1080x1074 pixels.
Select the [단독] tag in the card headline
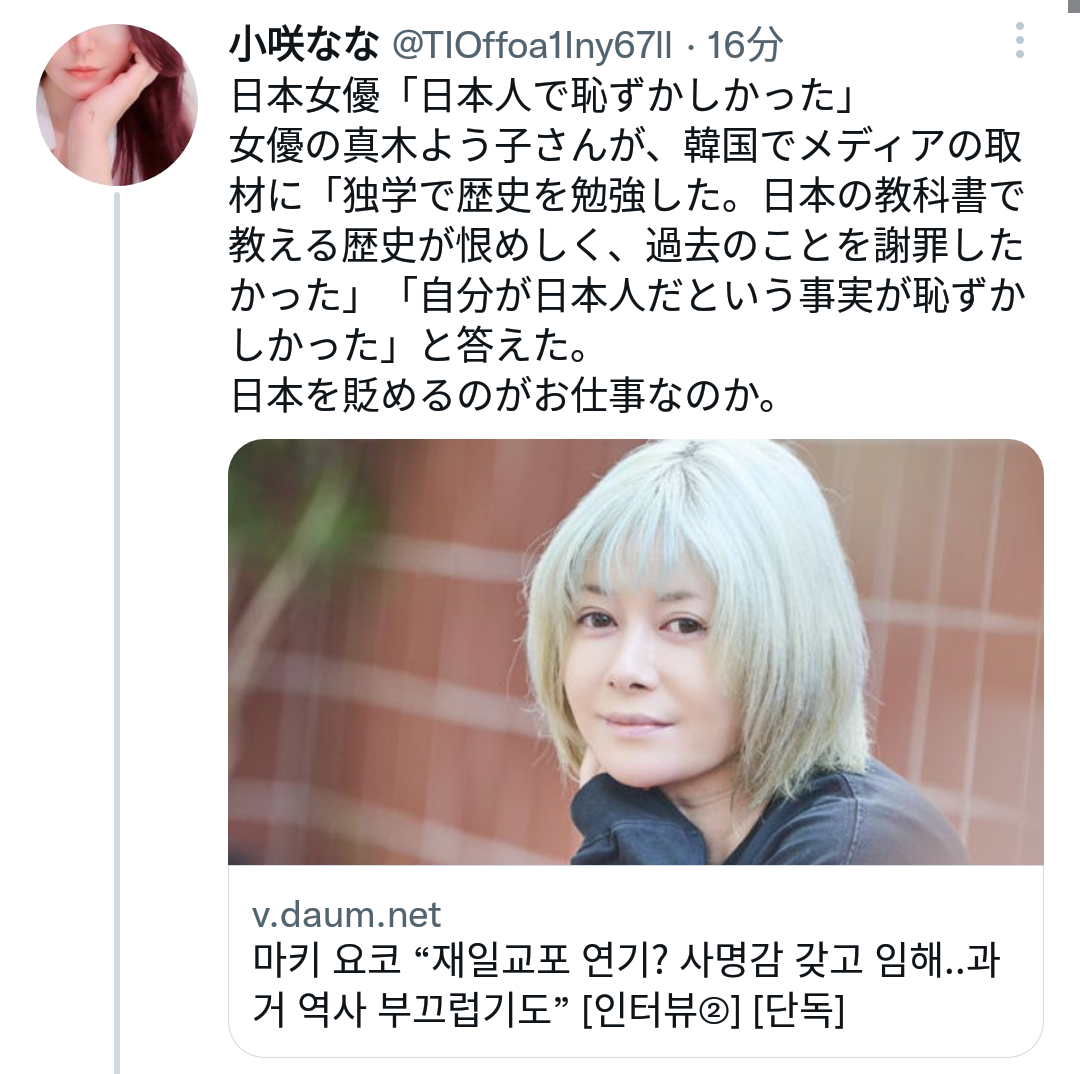[x=800, y=1011]
